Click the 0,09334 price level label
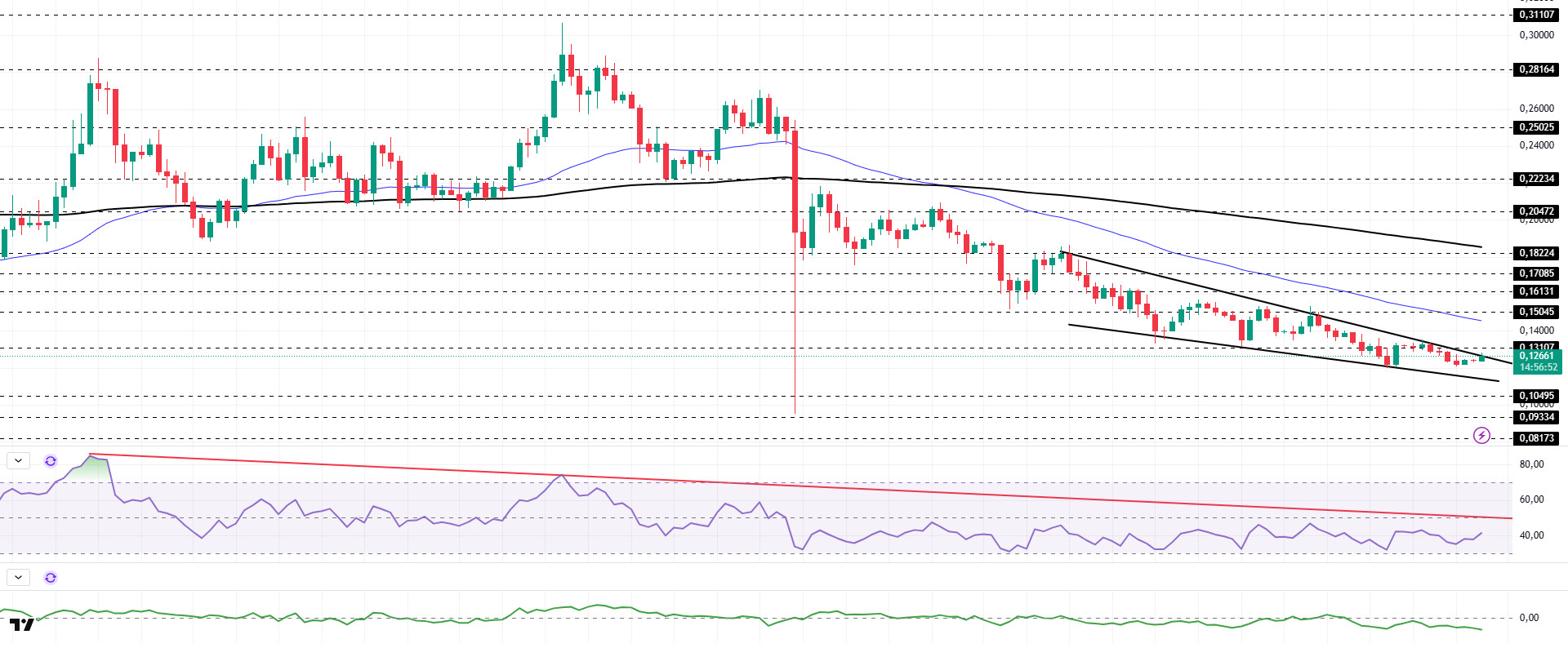 pyautogui.click(x=1536, y=417)
